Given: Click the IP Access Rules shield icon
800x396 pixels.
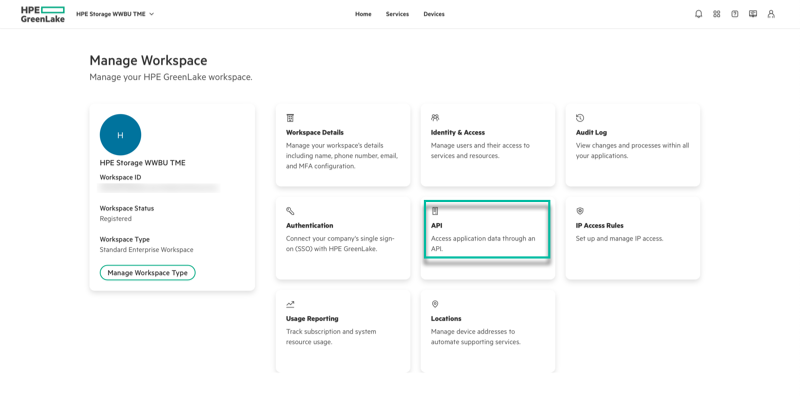Looking at the screenshot, I should coord(580,211).
